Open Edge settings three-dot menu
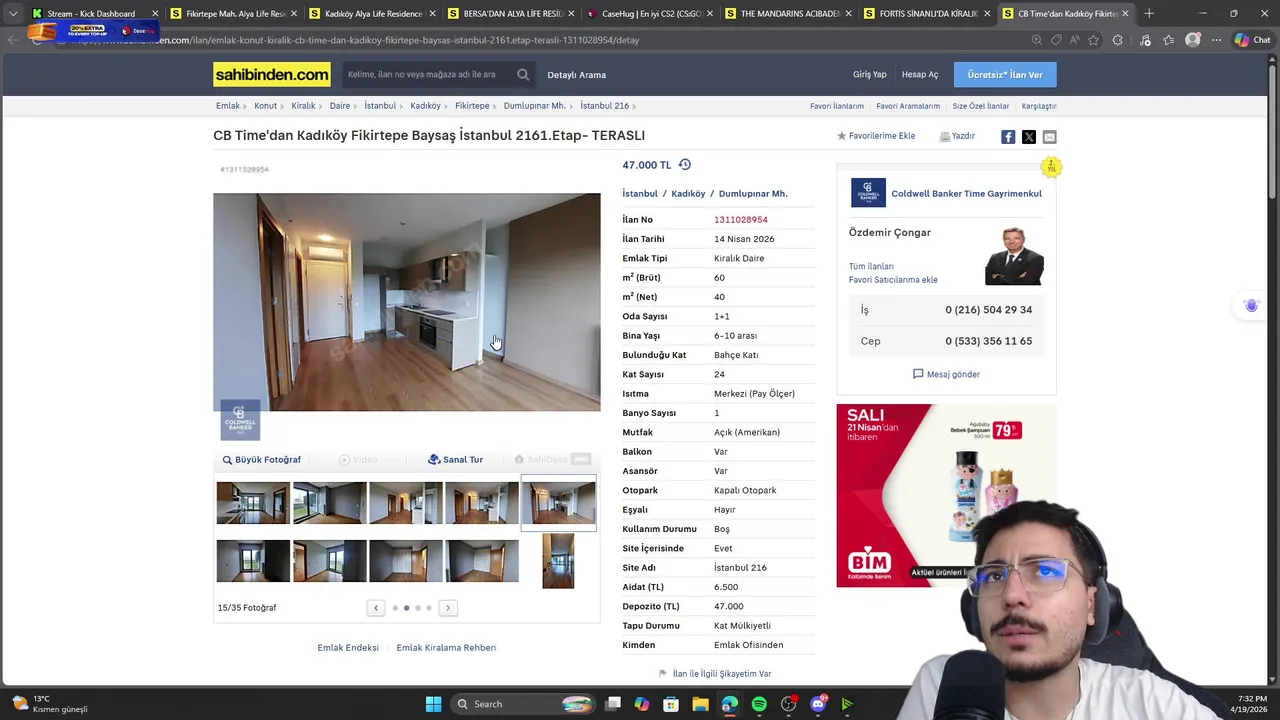1280x720 pixels. 1217,40
